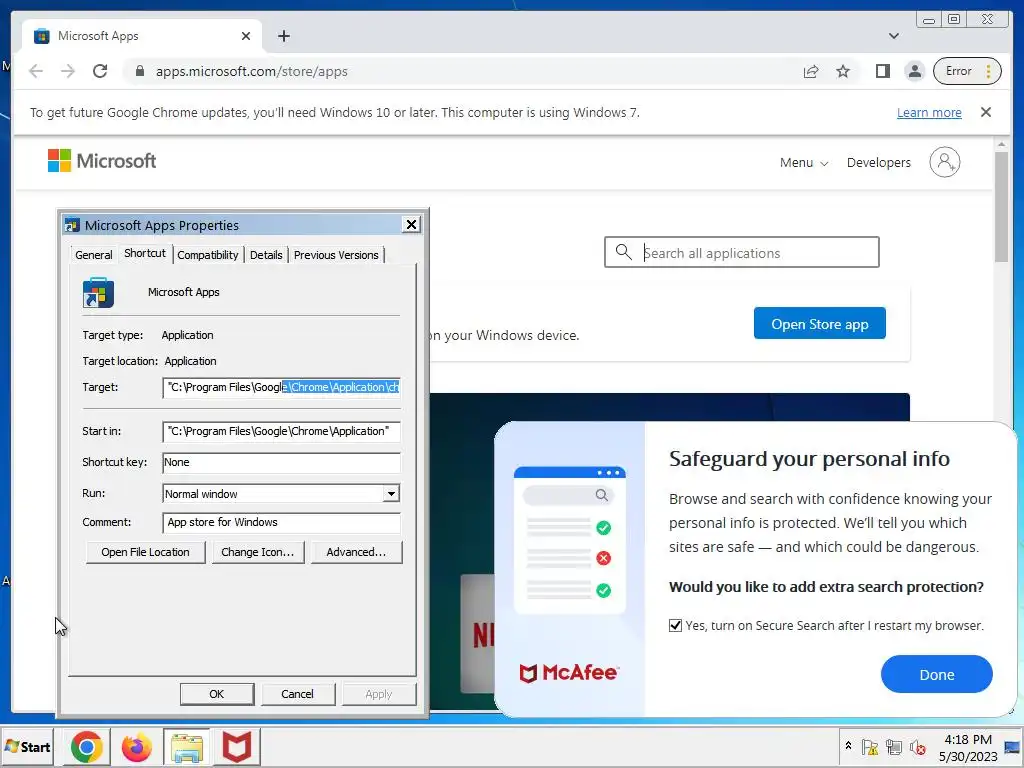Close Microsoft Apps Properties dialog

click(x=411, y=225)
